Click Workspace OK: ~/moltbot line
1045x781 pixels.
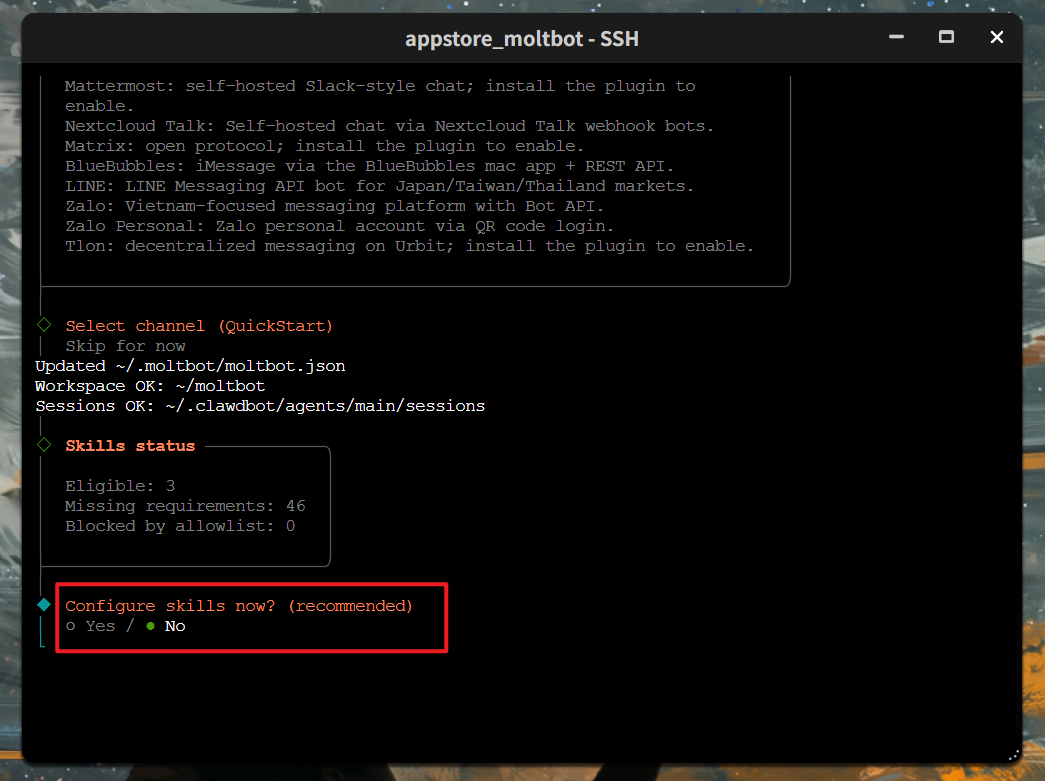coord(150,386)
